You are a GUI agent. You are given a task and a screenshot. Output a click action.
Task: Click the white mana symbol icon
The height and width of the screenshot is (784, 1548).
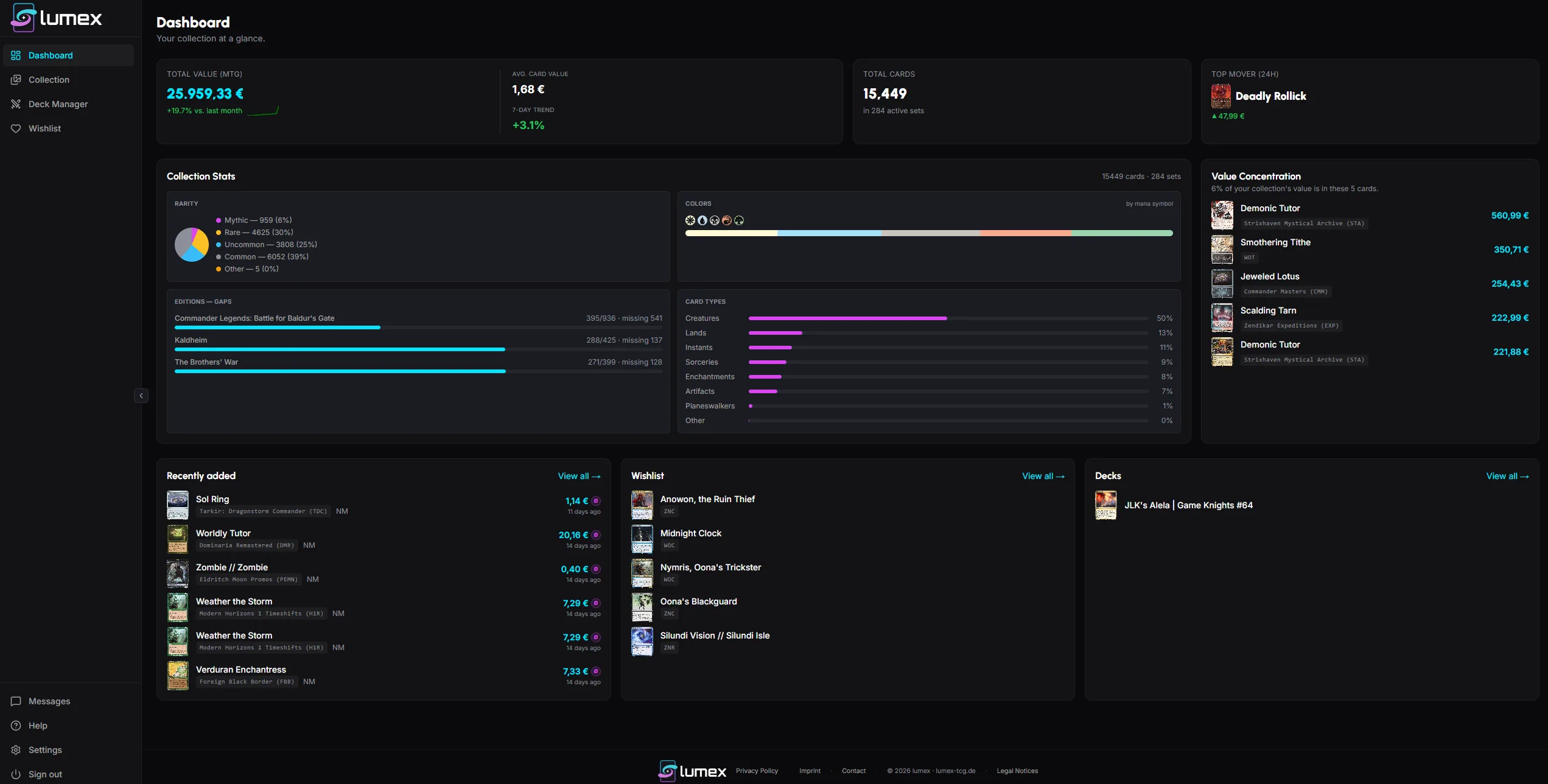[690, 220]
